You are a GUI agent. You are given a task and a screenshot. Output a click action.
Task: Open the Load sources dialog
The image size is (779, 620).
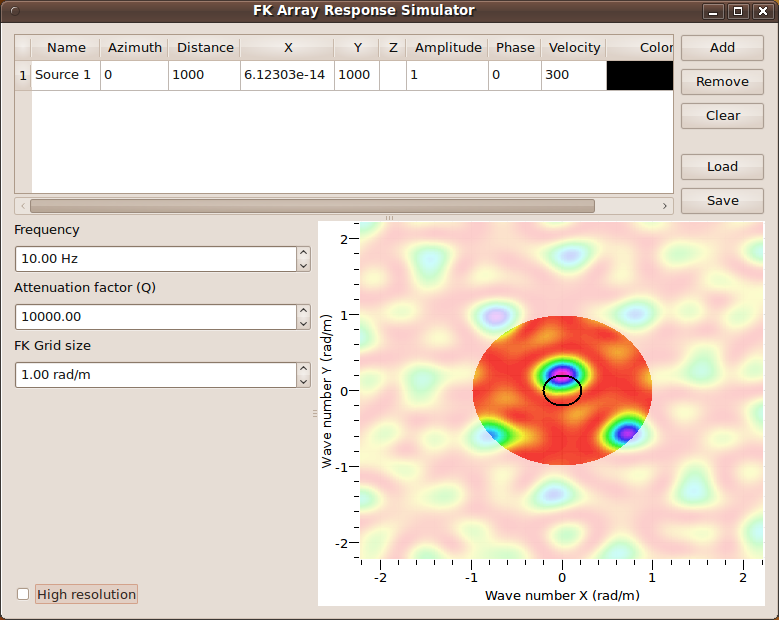[x=722, y=167]
